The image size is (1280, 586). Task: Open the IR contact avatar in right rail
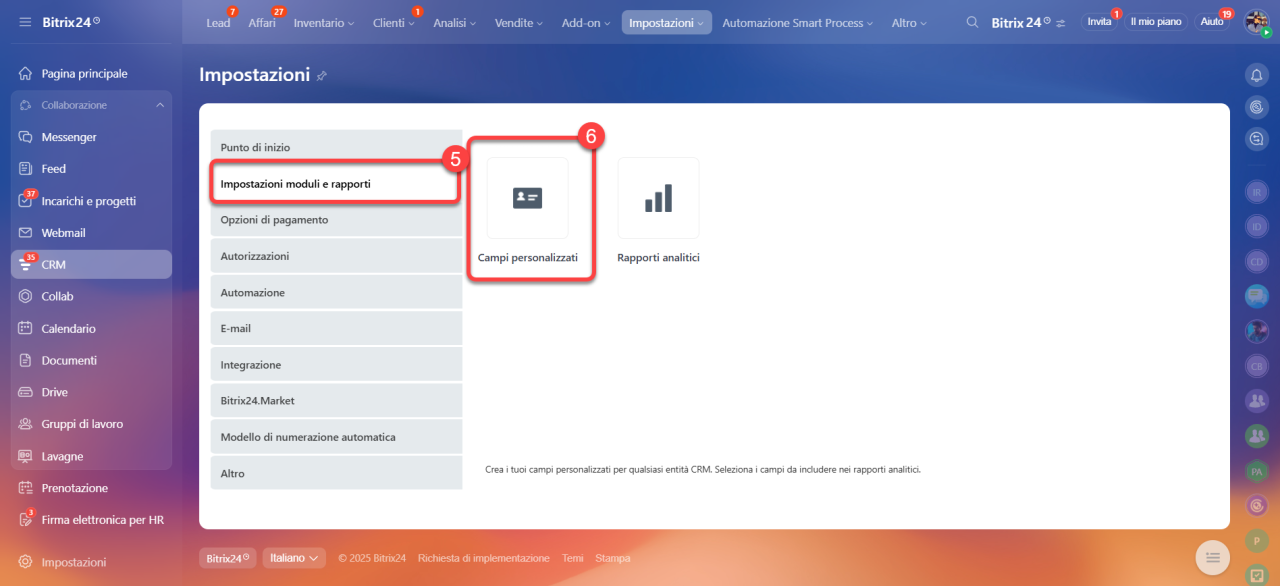tap(1257, 192)
